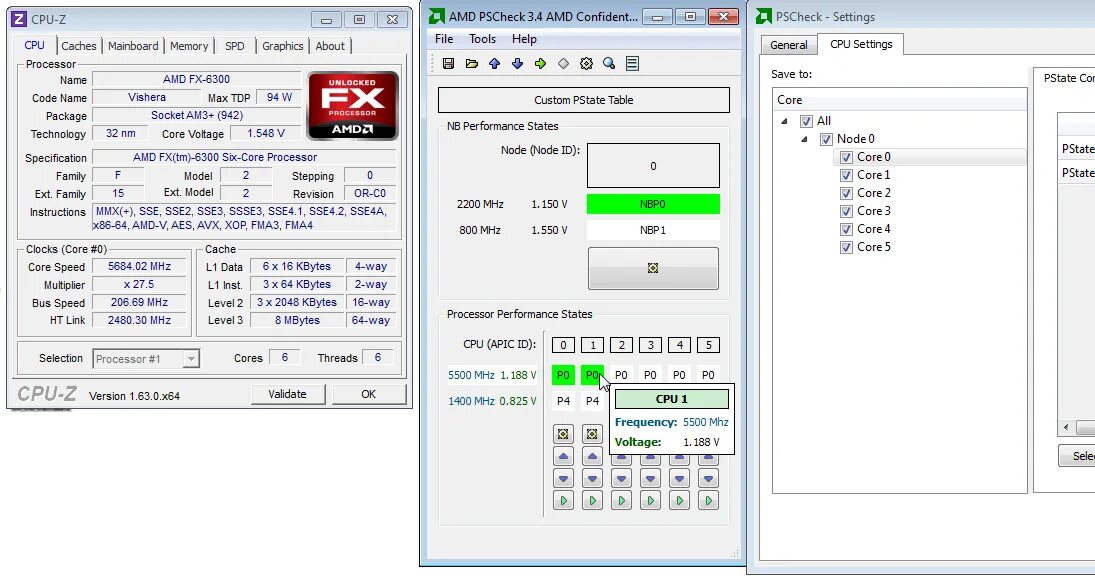Viewport: 1095px width, 580px height.
Task: Open settings via gear icon in PSCheck toolbar
Action: coord(587,64)
